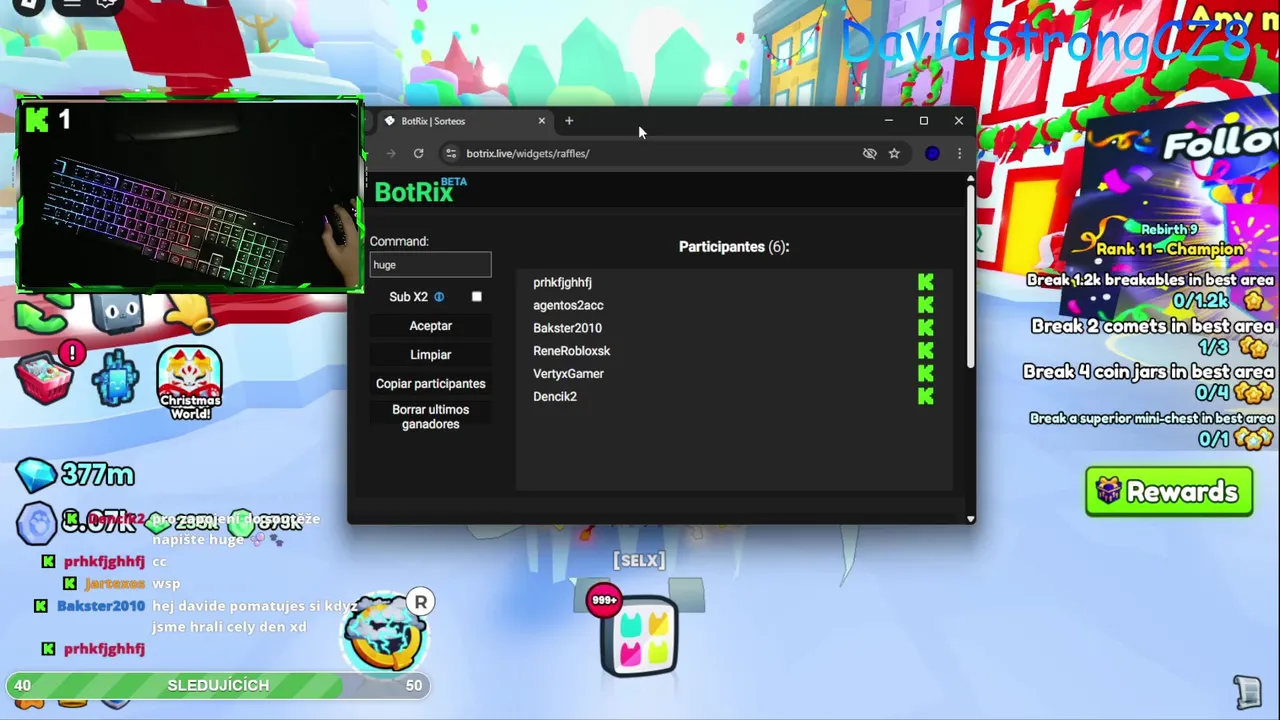Select participant prhkfjghhfj in the list
This screenshot has width=1280, height=720.
pyautogui.click(x=562, y=282)
